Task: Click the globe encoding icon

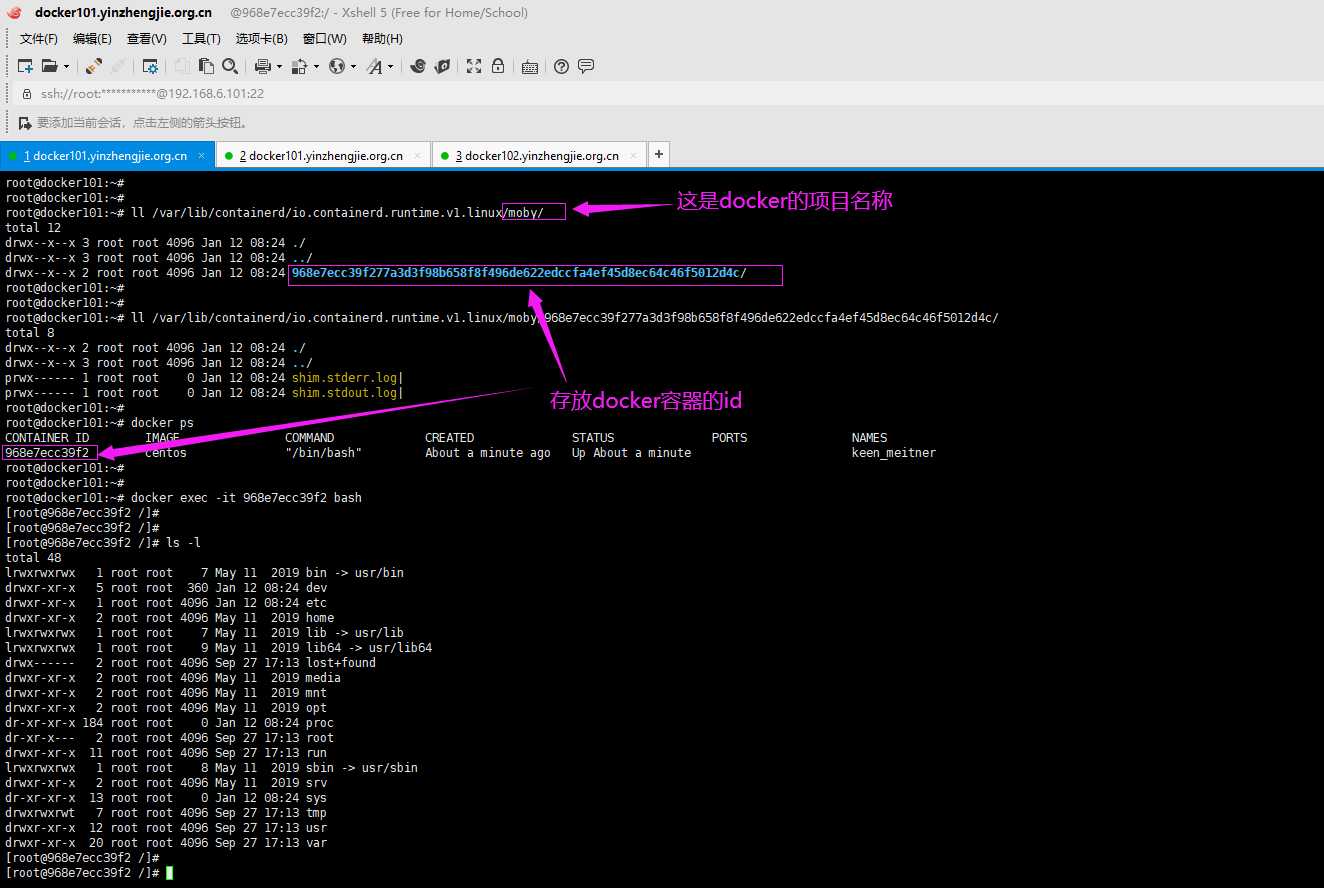Action: coord(337,66)
